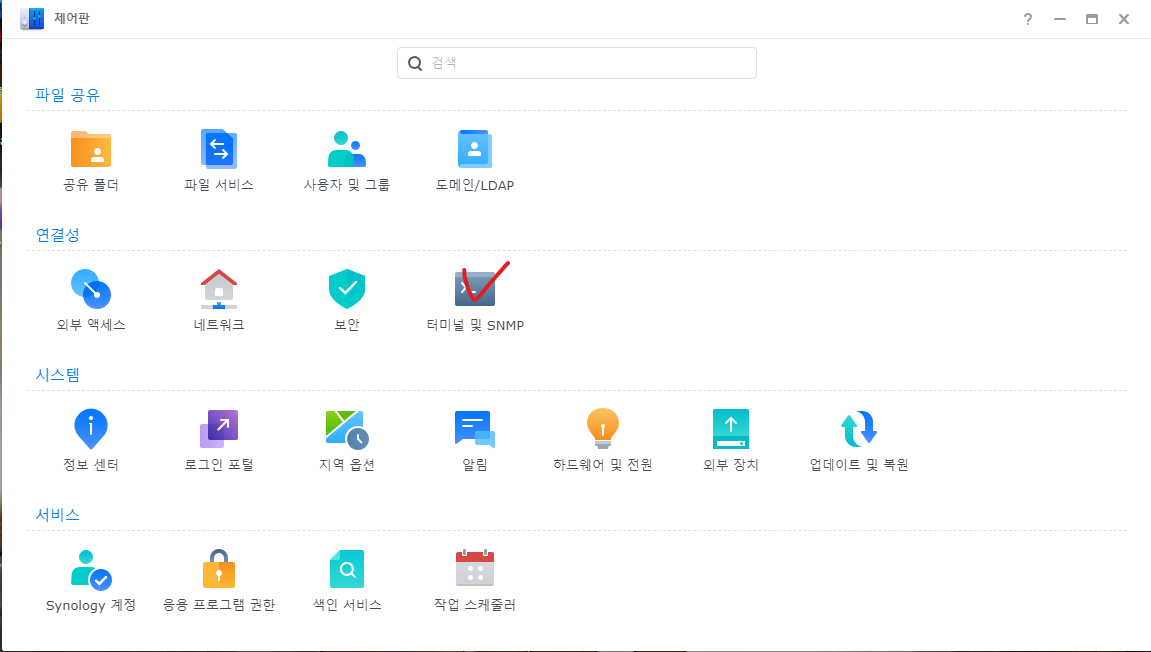Open 사용자 및 그룹 user settings
This screenshot has height=652, width=1151.
[x=347, y=149]
